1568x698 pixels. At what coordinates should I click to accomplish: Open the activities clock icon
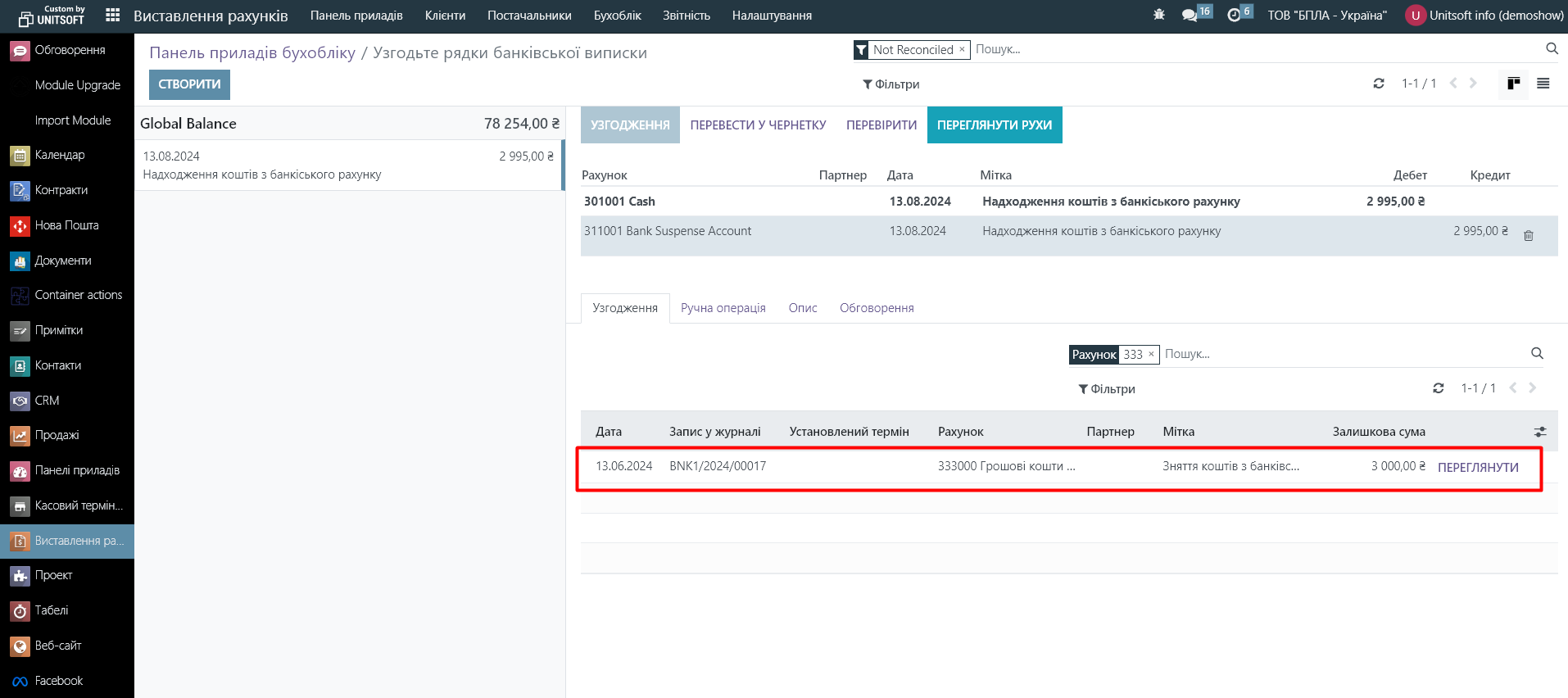tap(1234, 16)
